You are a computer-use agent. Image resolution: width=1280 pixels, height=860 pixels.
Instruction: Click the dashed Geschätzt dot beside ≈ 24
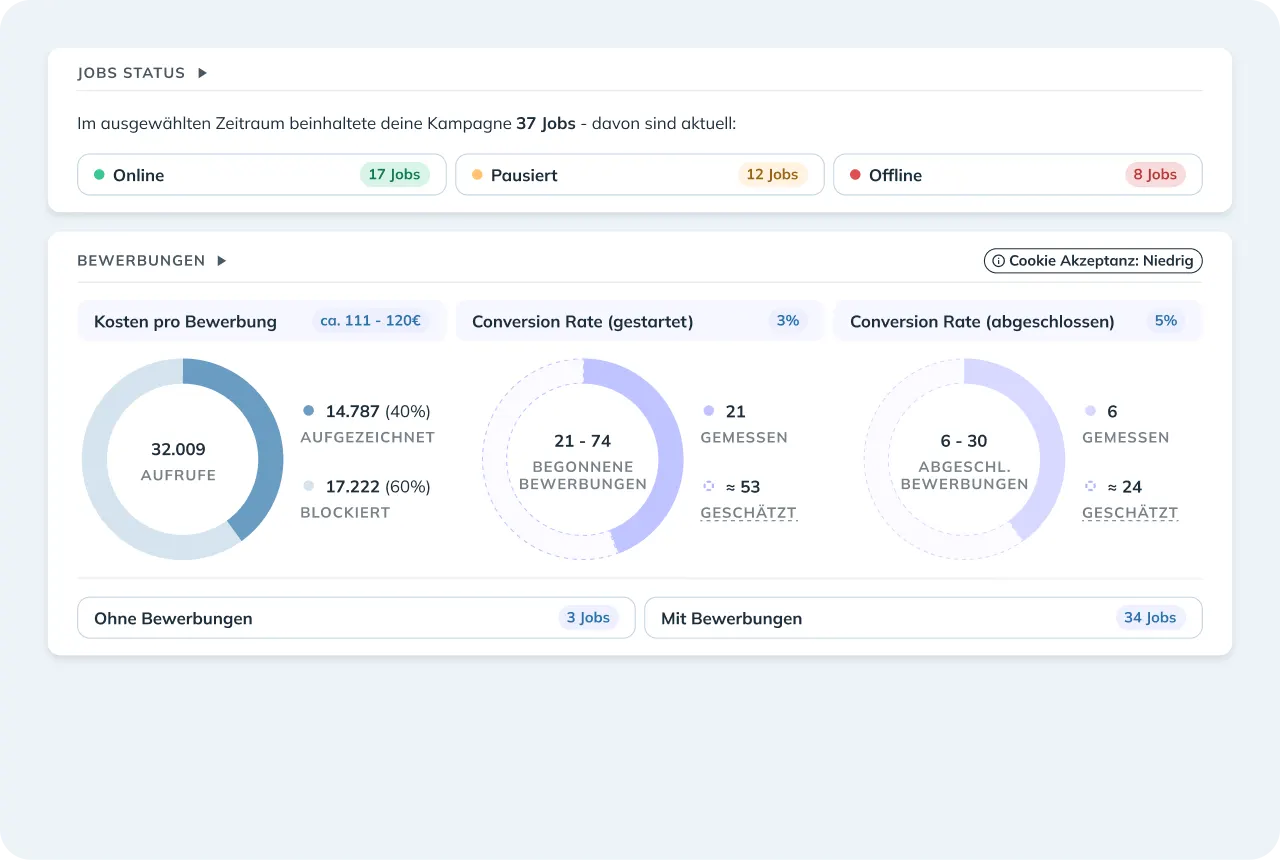tap(1090, 487)
